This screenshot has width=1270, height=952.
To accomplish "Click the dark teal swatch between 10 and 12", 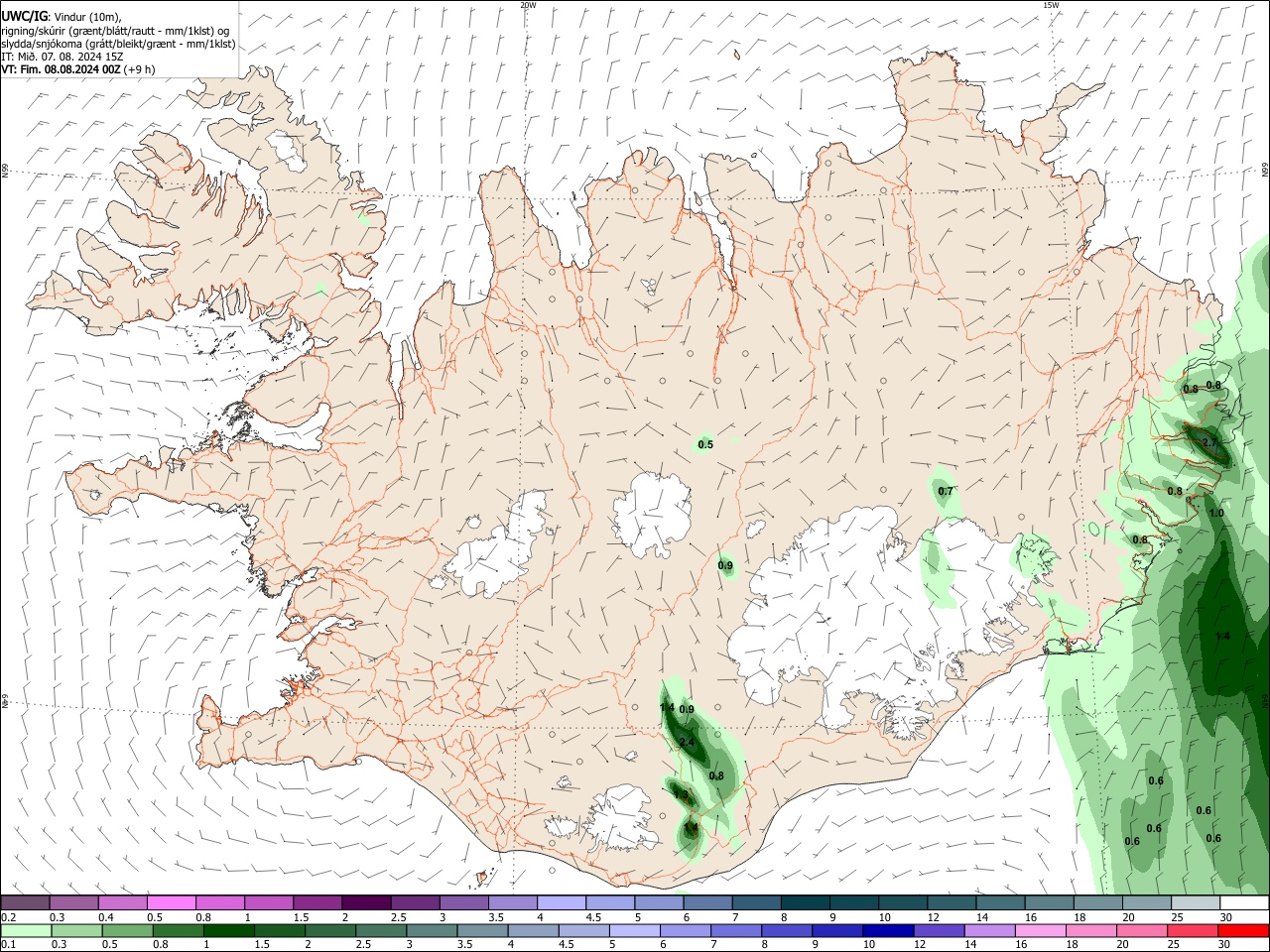I will coord(902,902).
